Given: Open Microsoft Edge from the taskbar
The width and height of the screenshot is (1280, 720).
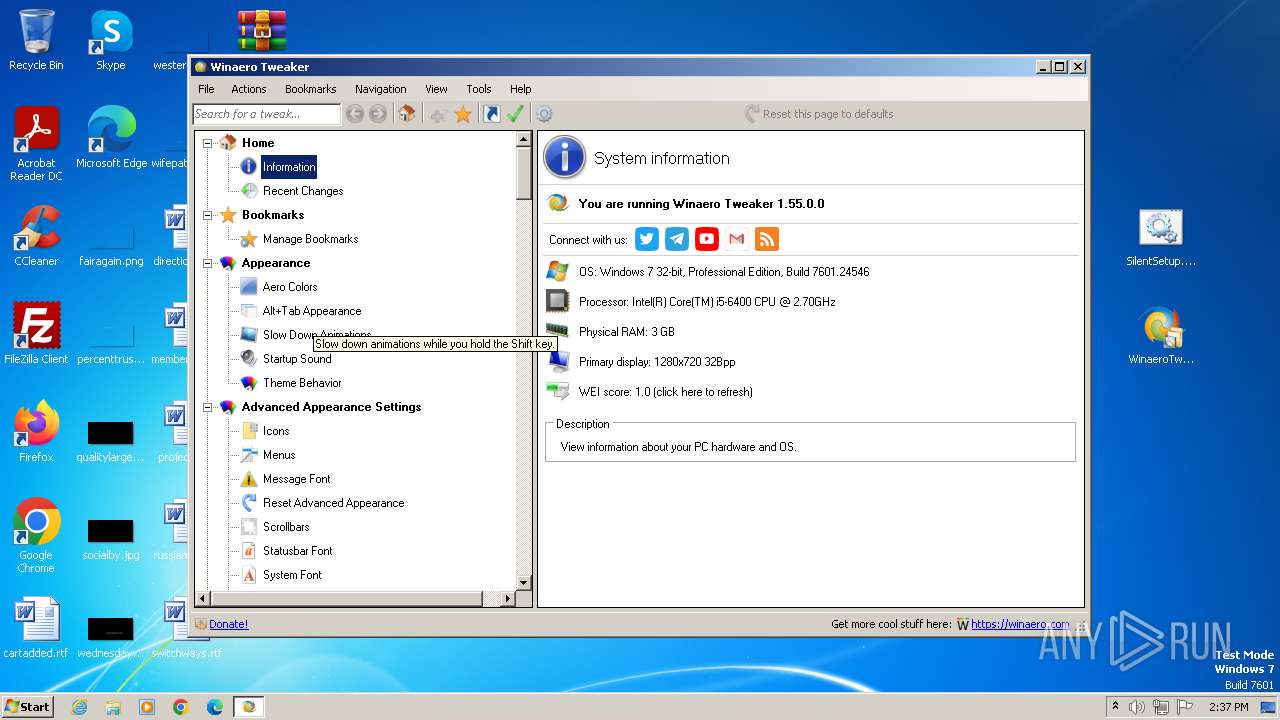Looking at the screenshot, I should point(215,707).
